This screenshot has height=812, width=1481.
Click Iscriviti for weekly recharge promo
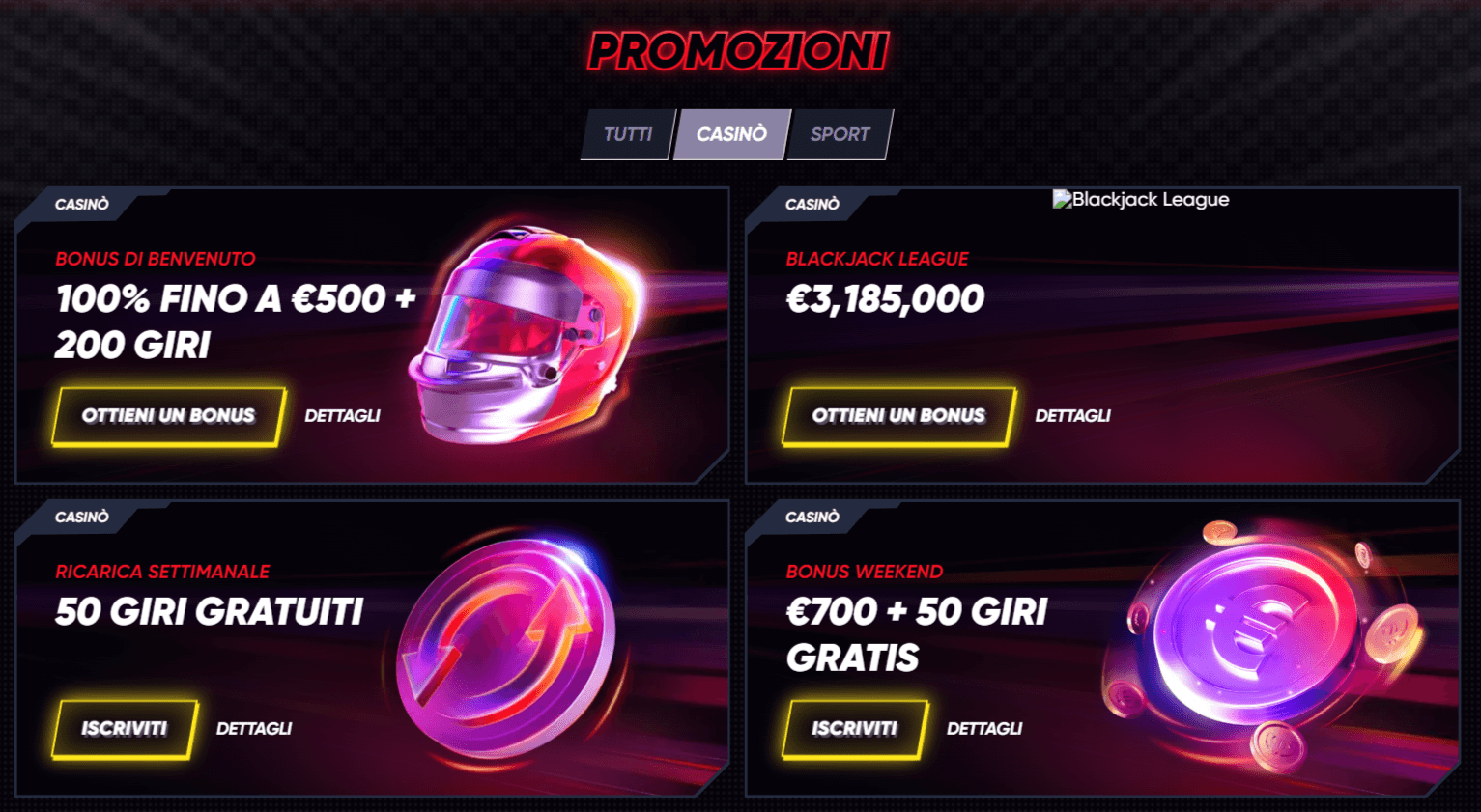point(125,729)
